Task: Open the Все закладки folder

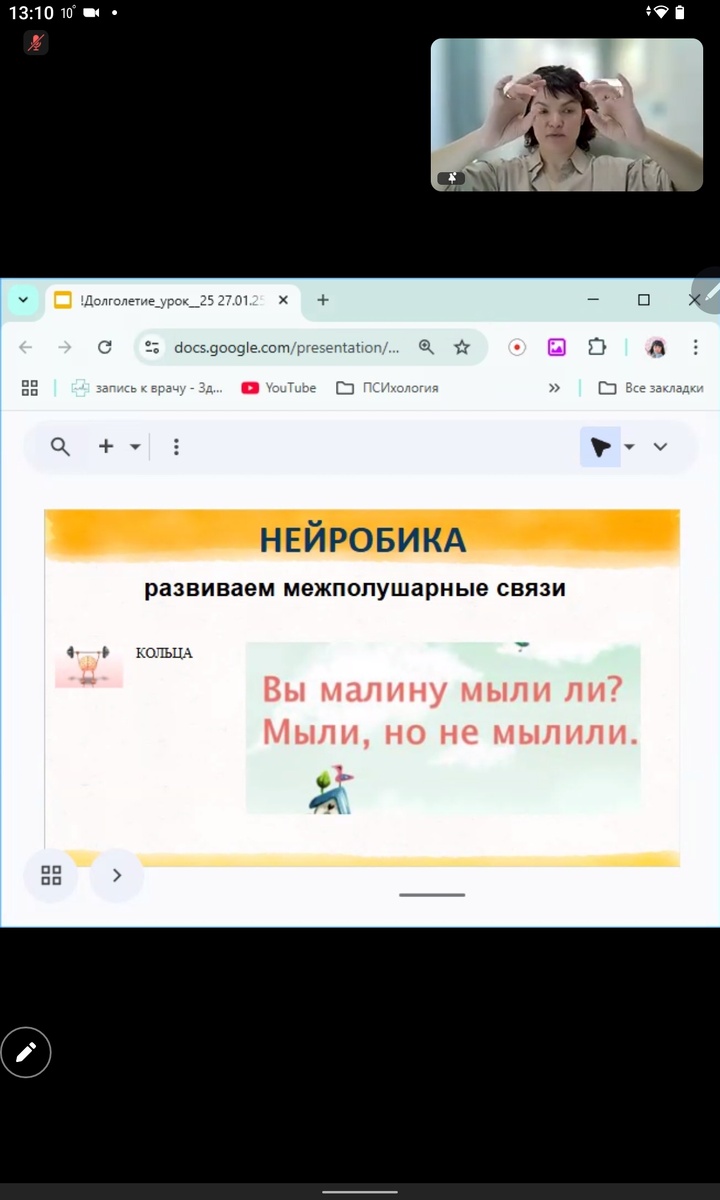Action: pos(651,388)
